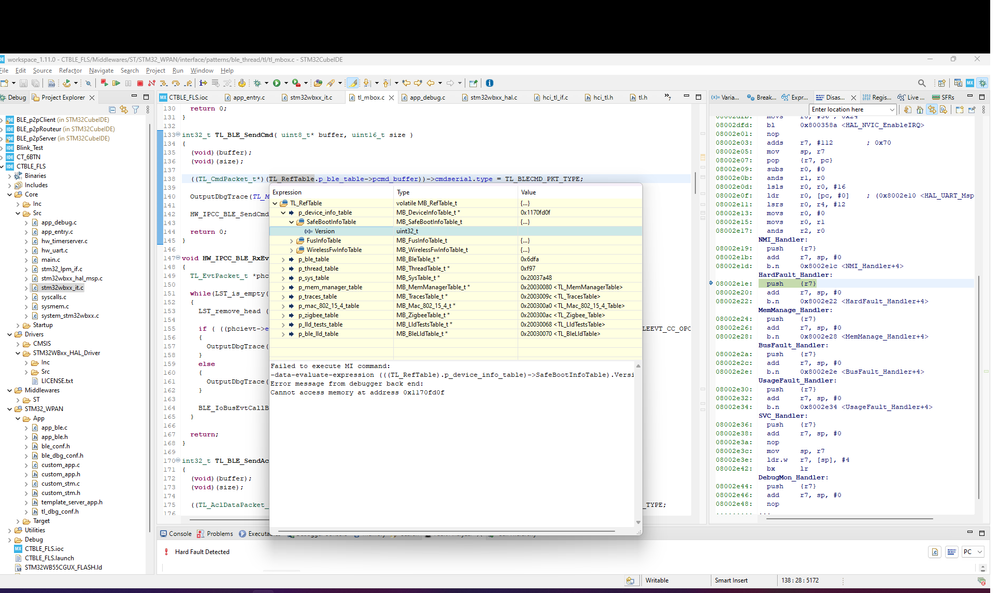
Task: Click the blue Information center icon
Action: [x=489, y=83]
